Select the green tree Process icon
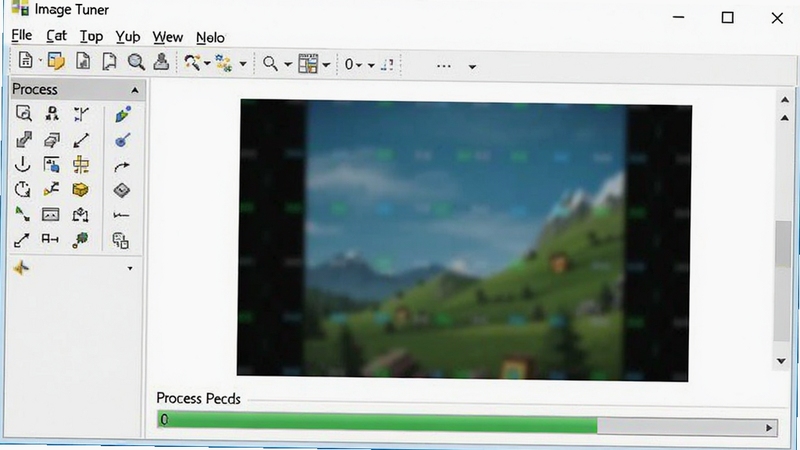 coord(80,240)
